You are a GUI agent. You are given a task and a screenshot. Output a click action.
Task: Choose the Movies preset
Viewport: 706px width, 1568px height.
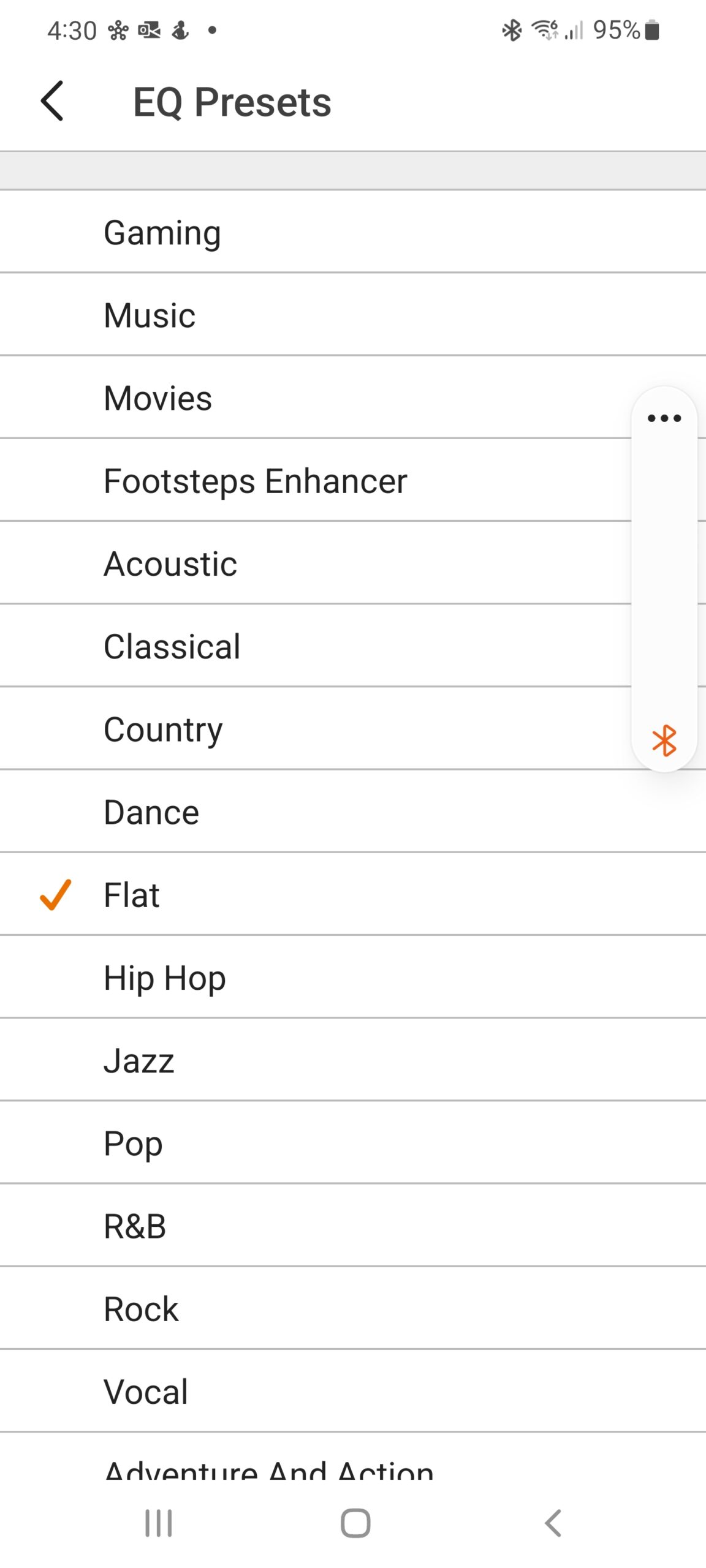[x=158, y=398]
